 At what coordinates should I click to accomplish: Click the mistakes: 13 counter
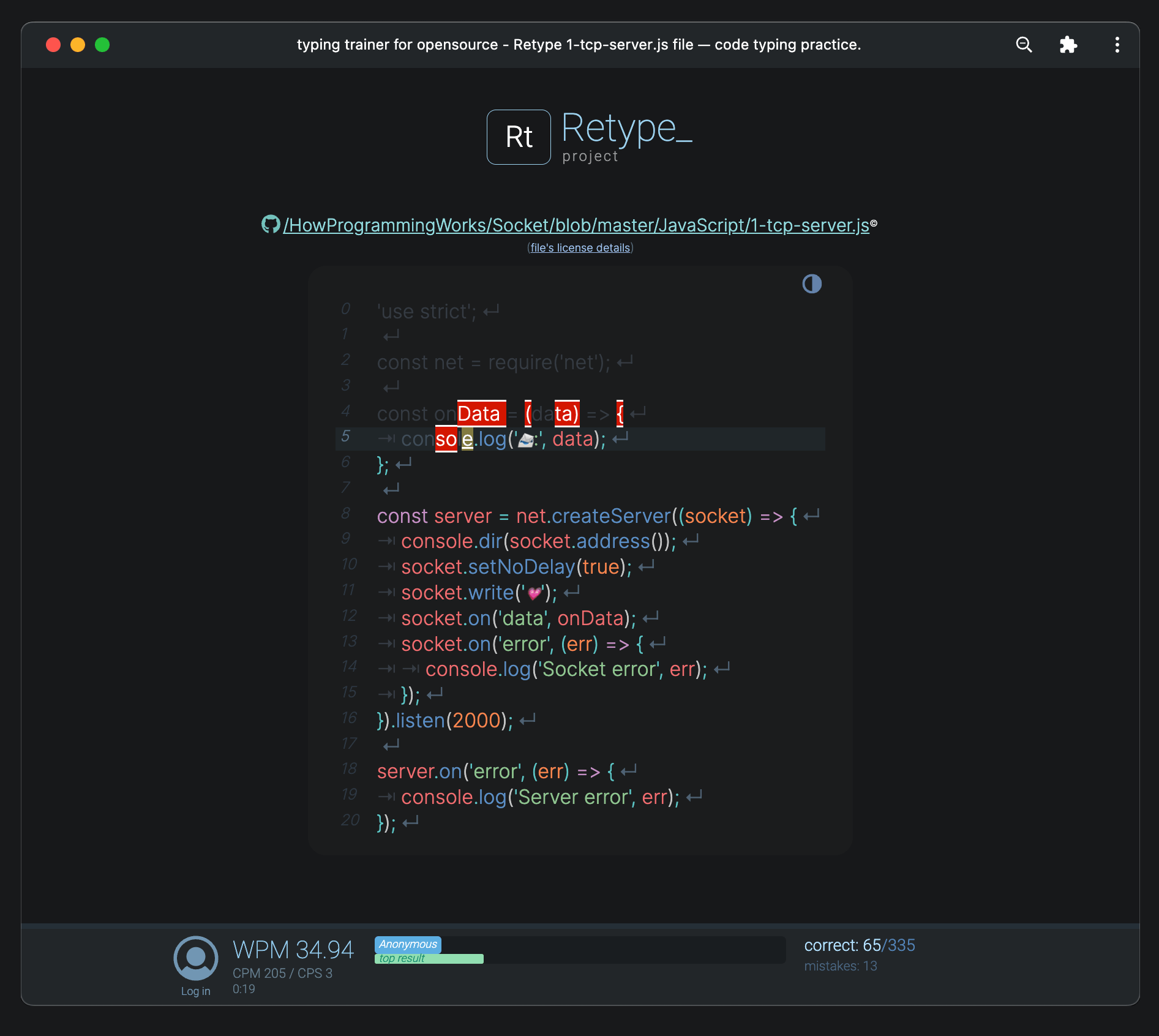[x=841, y=966]
